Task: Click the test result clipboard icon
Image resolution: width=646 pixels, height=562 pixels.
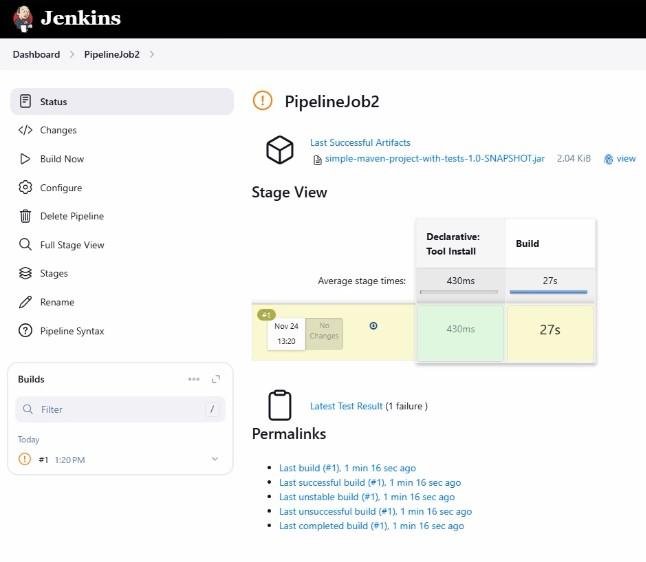Action: point(280,405)
